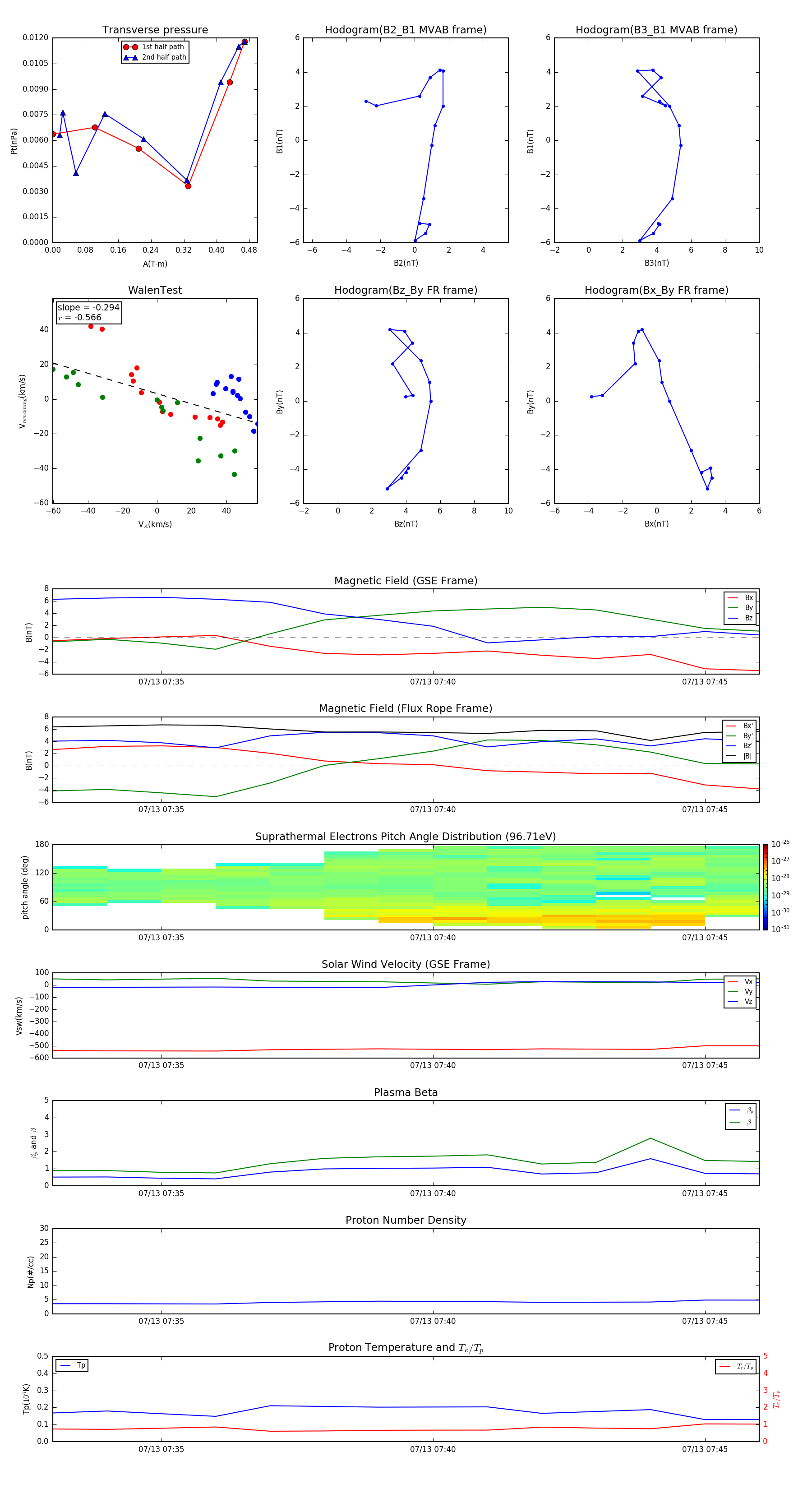Click the "0.0120" tick in Transverse pressure
The image size is (812, 1489).
(35, 37)
